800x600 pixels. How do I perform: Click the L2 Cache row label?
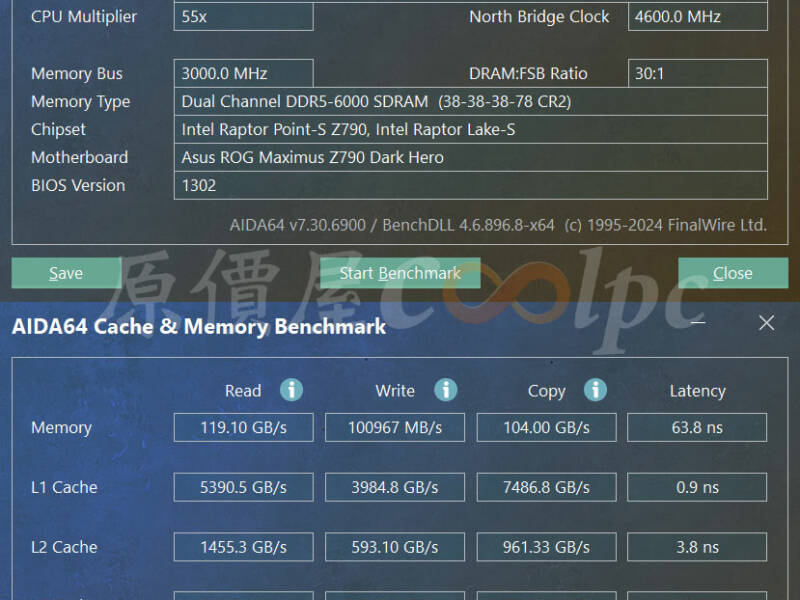point(64,547)
